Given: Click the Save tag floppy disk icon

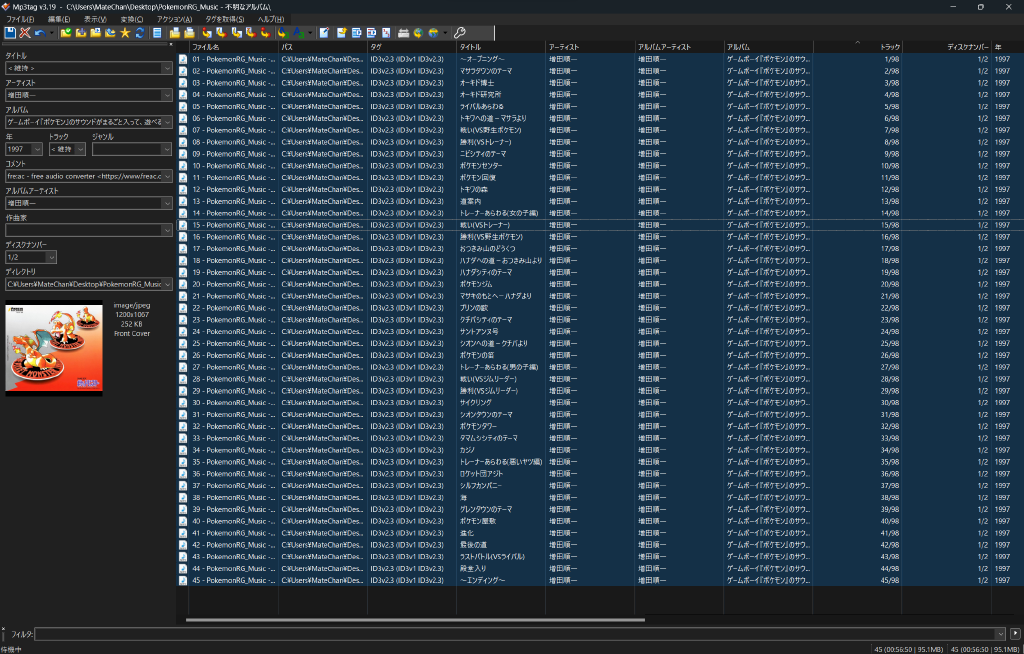Looking at the screenshot, I should point(10,33).
